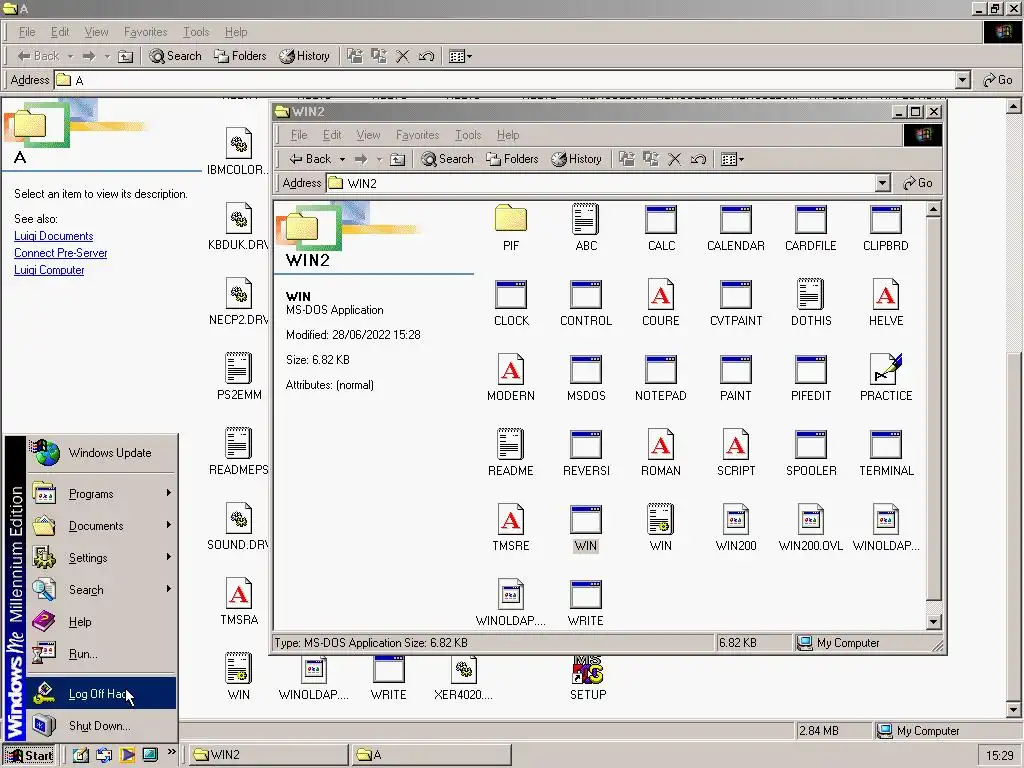Click WIN2 address input field

tap(600, 183)
